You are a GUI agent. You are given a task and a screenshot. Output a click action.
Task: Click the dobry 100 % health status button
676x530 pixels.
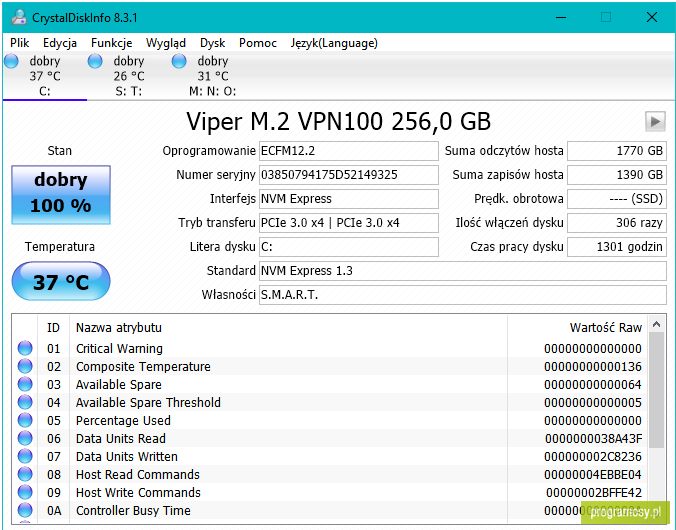point(61,194)
